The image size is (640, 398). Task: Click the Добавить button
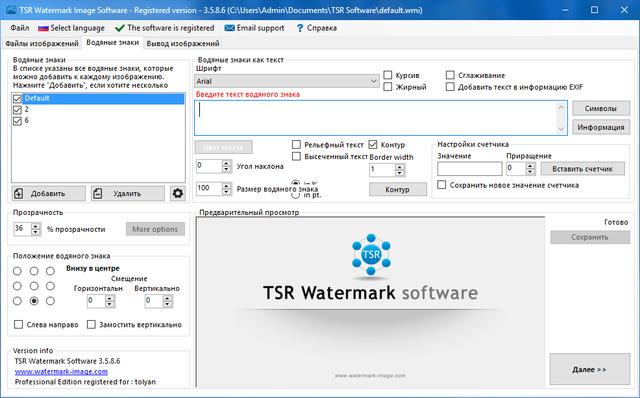pyautogui.click(x=49, y=193)
